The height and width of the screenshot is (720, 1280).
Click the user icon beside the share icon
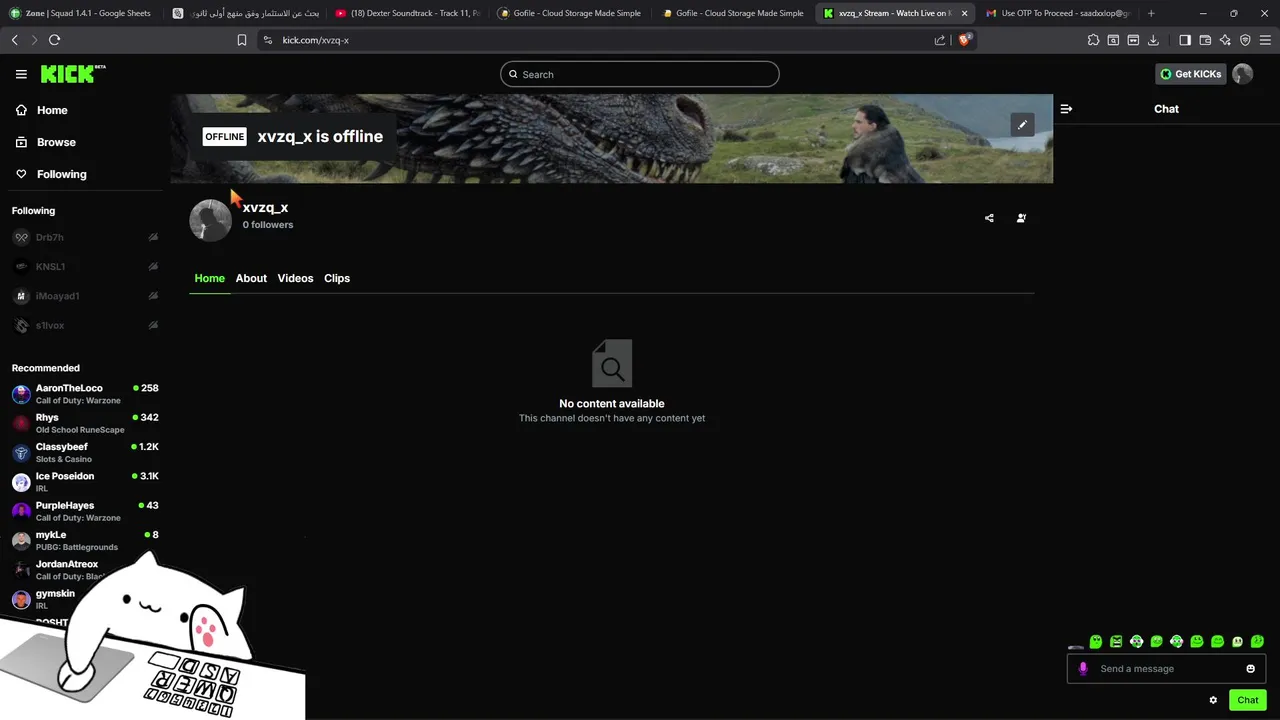tap(1021, 218)
